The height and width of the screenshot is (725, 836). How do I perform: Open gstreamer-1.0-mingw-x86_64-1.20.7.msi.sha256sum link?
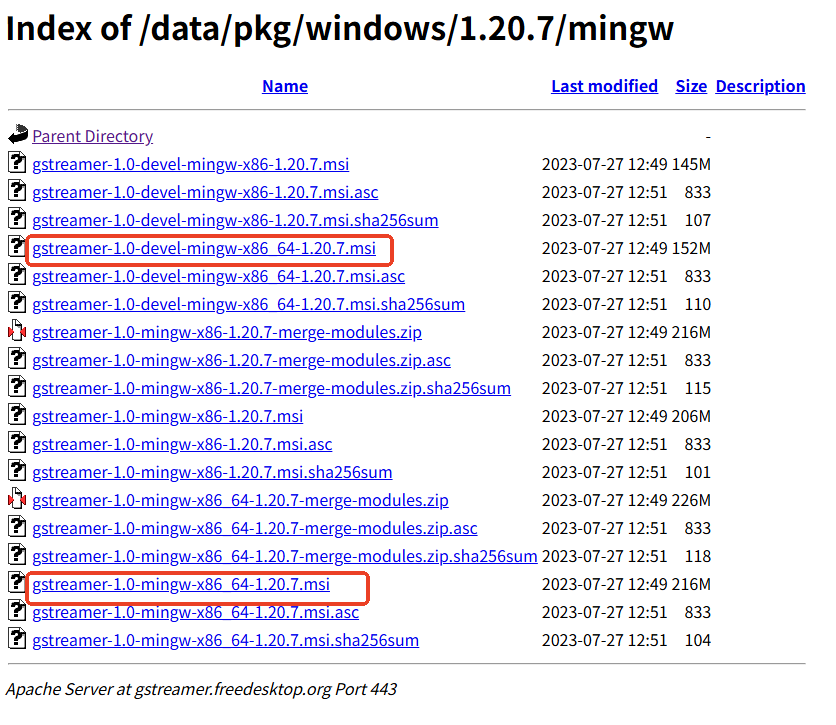pyautogui.click(x=226, y=640)
